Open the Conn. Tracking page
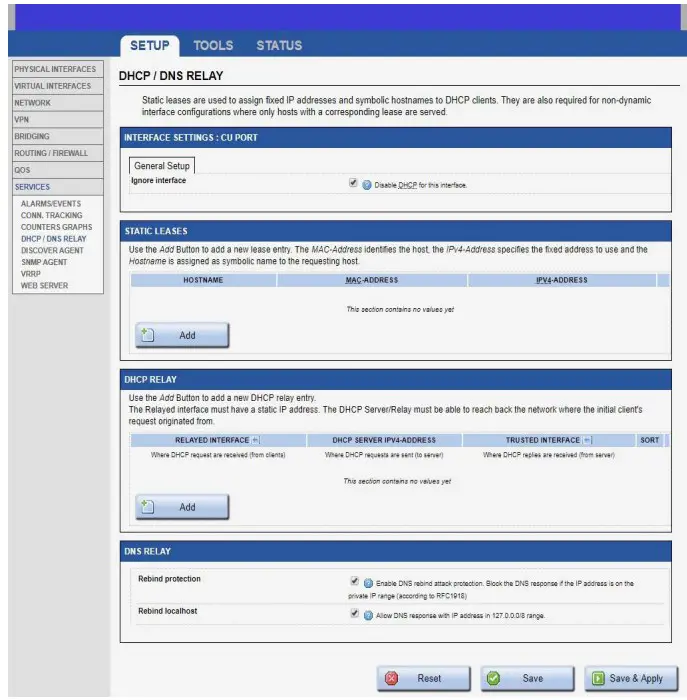 coord(51,215)
